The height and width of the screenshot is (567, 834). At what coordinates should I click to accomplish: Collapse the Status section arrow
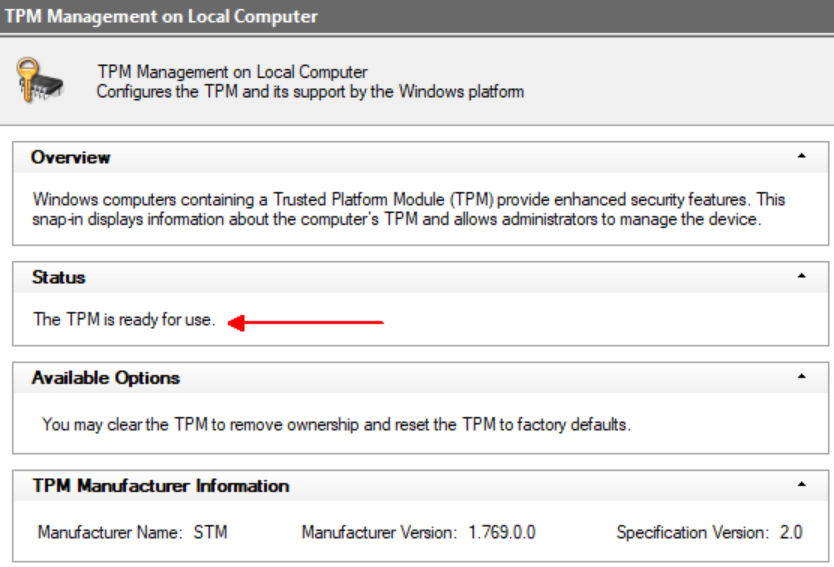click(802, 276)
